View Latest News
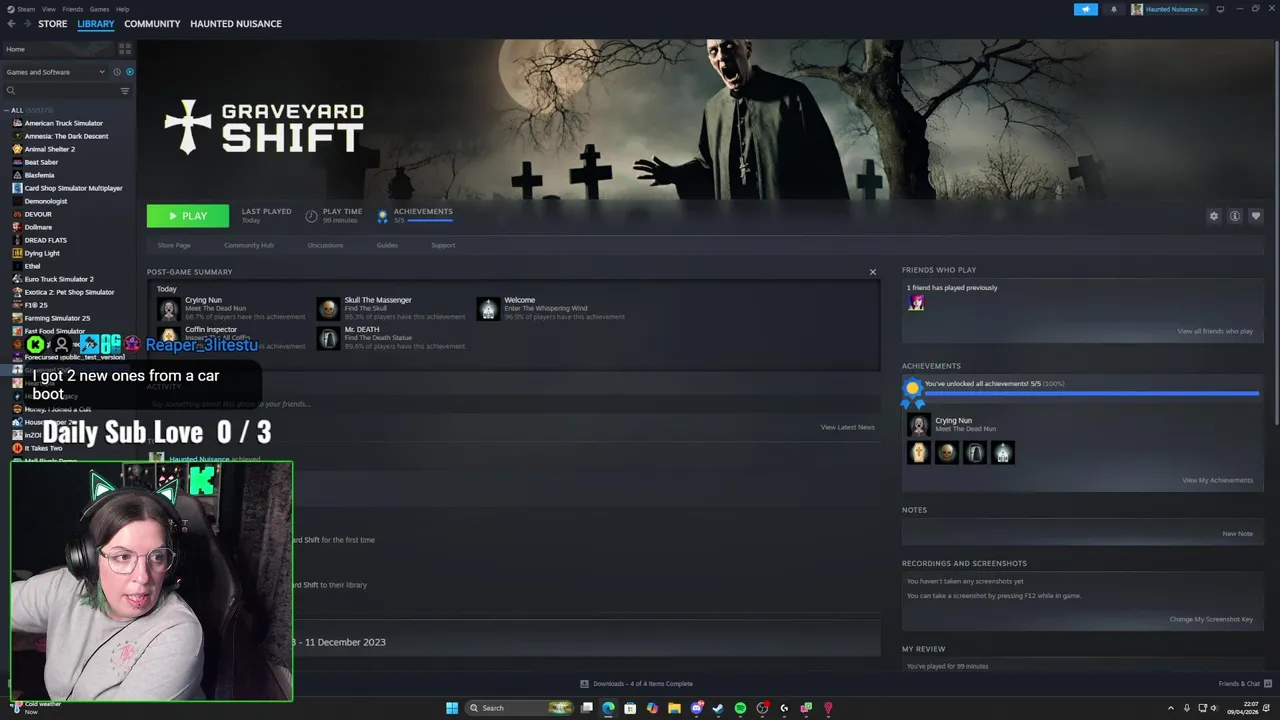This screenshot has width=1280, height=720. click(847, 427)
